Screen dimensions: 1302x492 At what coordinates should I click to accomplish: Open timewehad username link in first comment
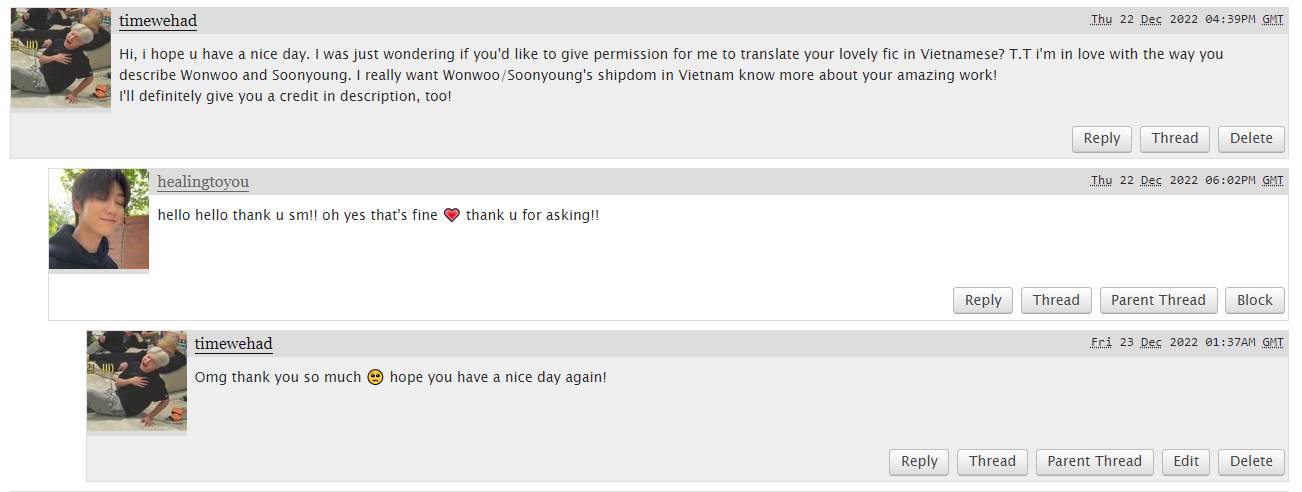click(158, 21)
